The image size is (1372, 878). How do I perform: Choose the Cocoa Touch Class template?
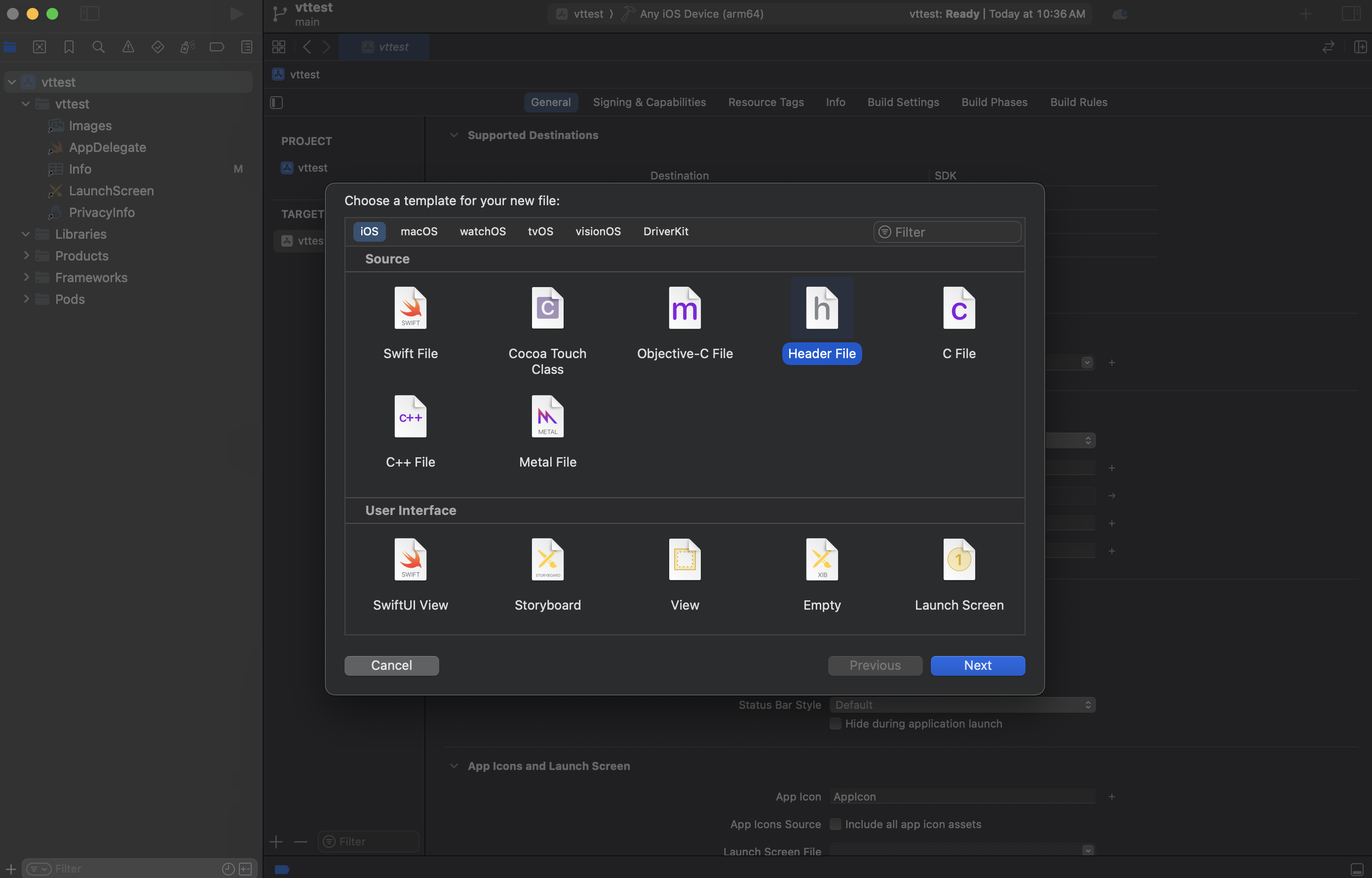(x=547, y=330)
